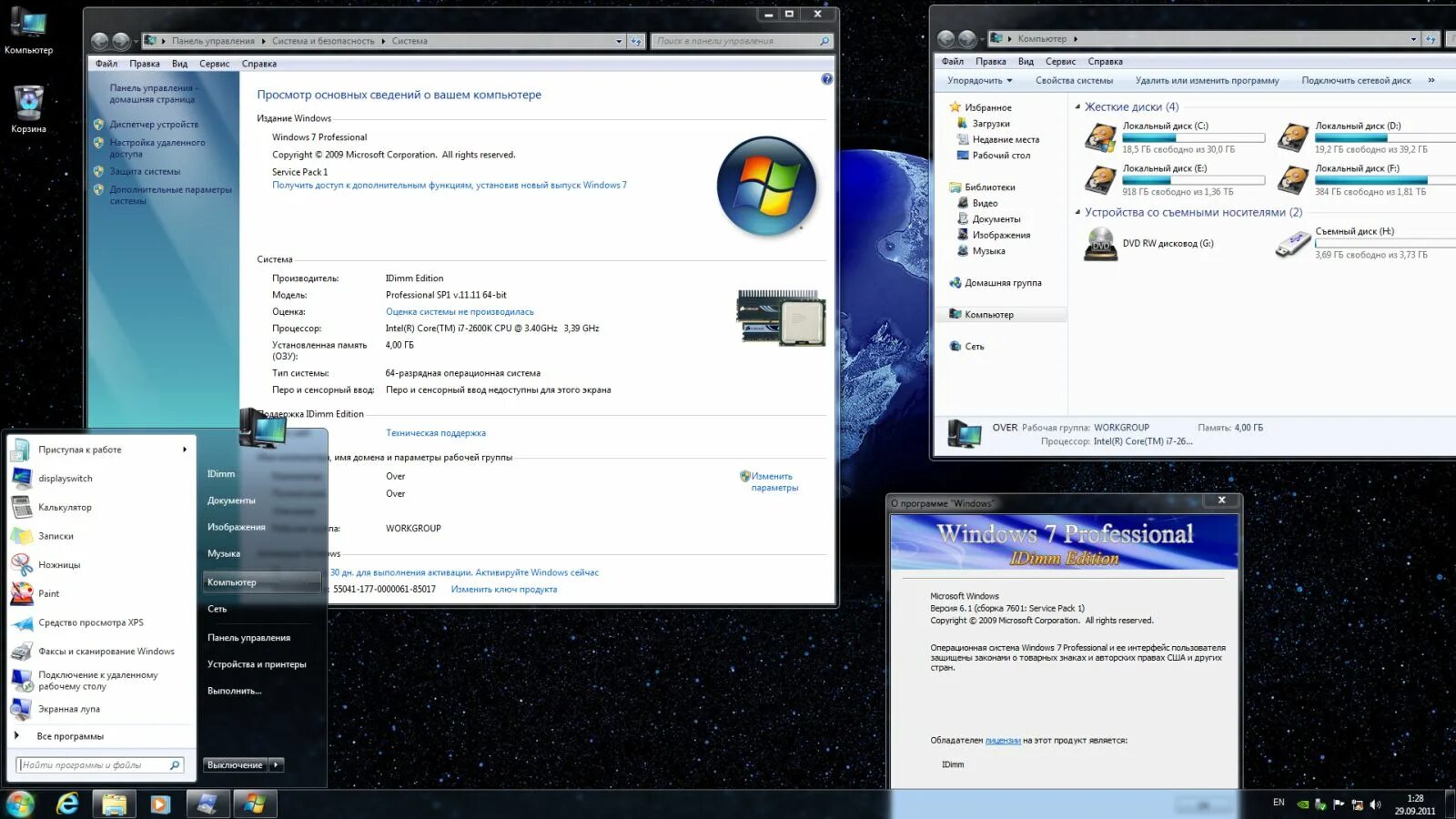
Task: Click Защита системы link in sidebar
Action: [145, 172]
